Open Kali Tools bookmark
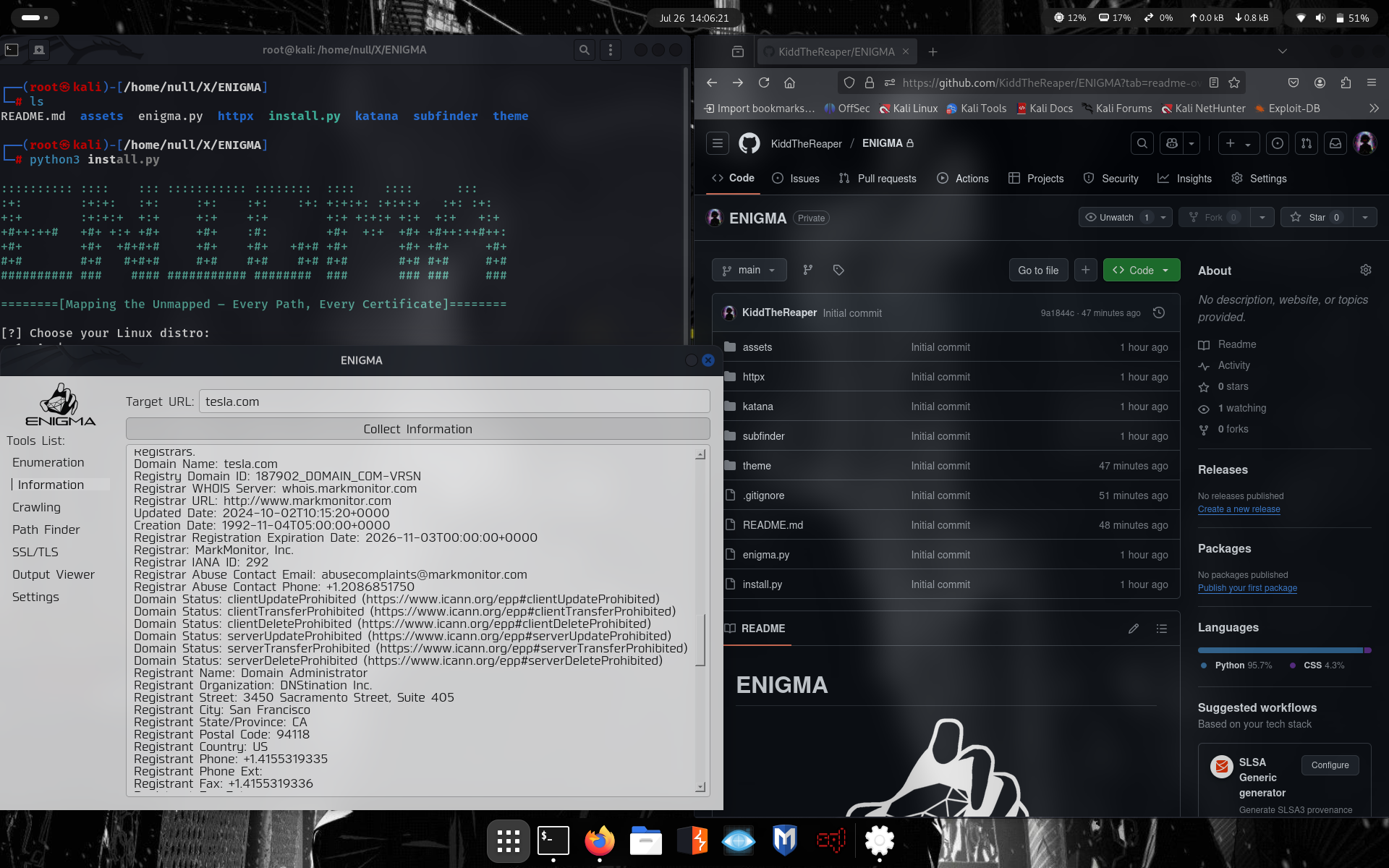 click(976, 108)
